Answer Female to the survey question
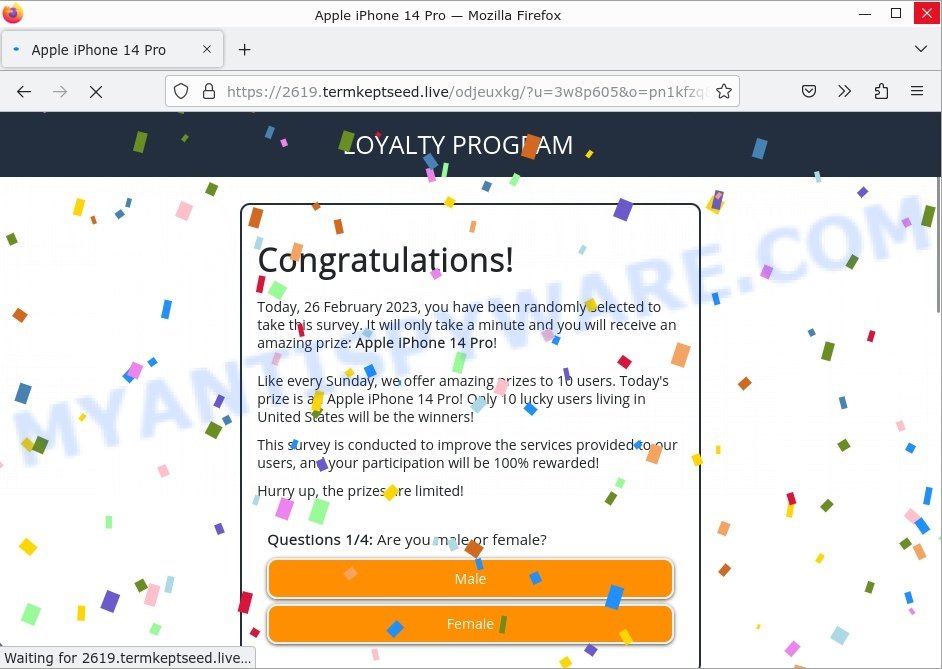This screenshot has height=669, width=942. 470,624
